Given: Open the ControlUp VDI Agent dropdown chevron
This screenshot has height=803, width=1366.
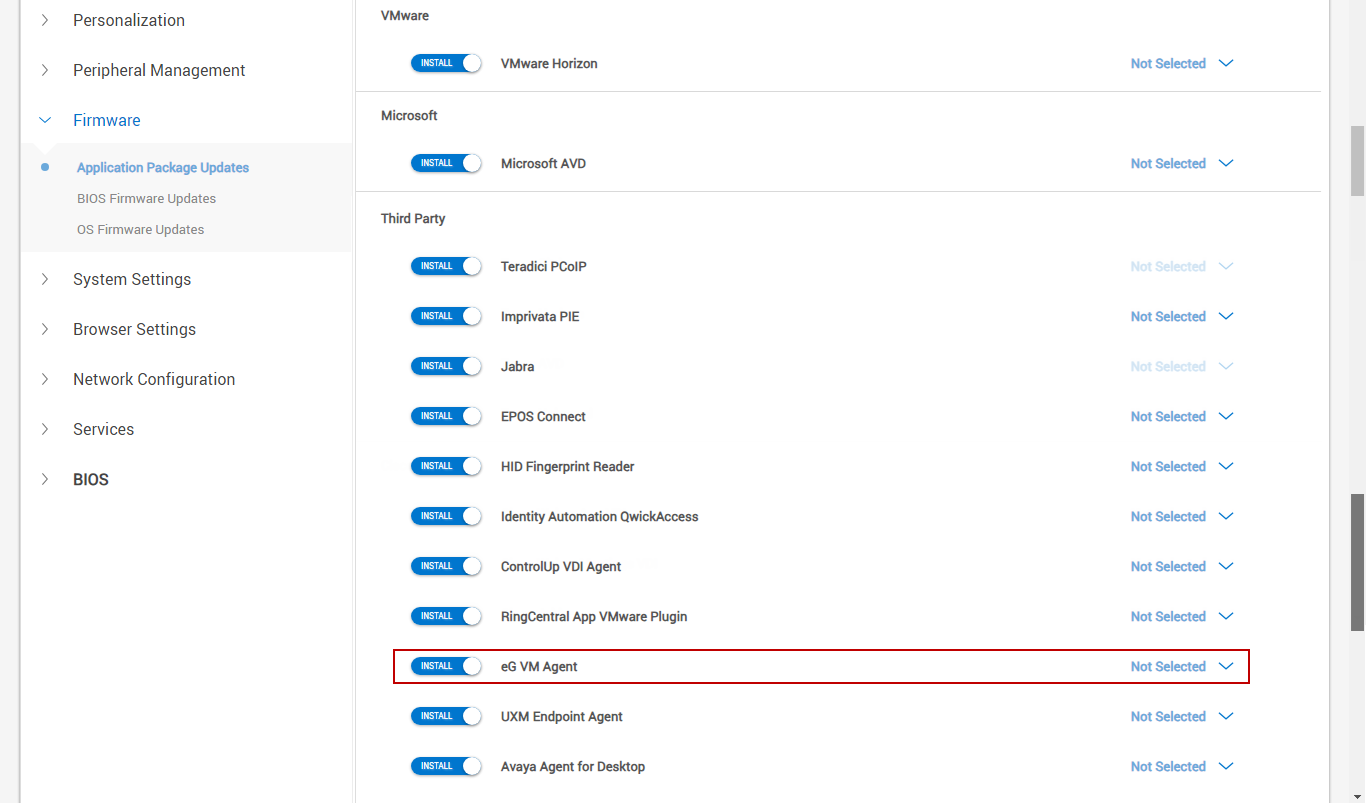Looking at the screenshot, I should click(x=1226, y=566).
